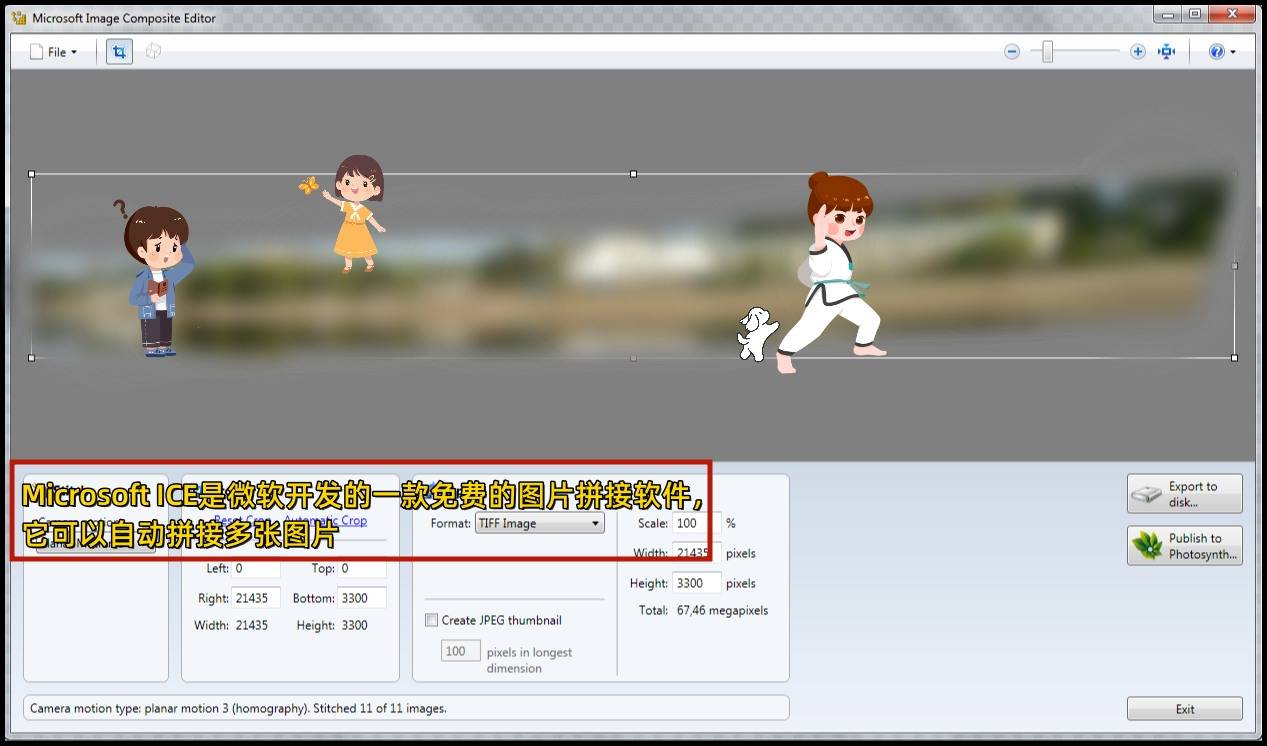This screenshot has width=1267, height=746.
Task: Click the thumbnail longest dimension field
Action: click(459, 651)
